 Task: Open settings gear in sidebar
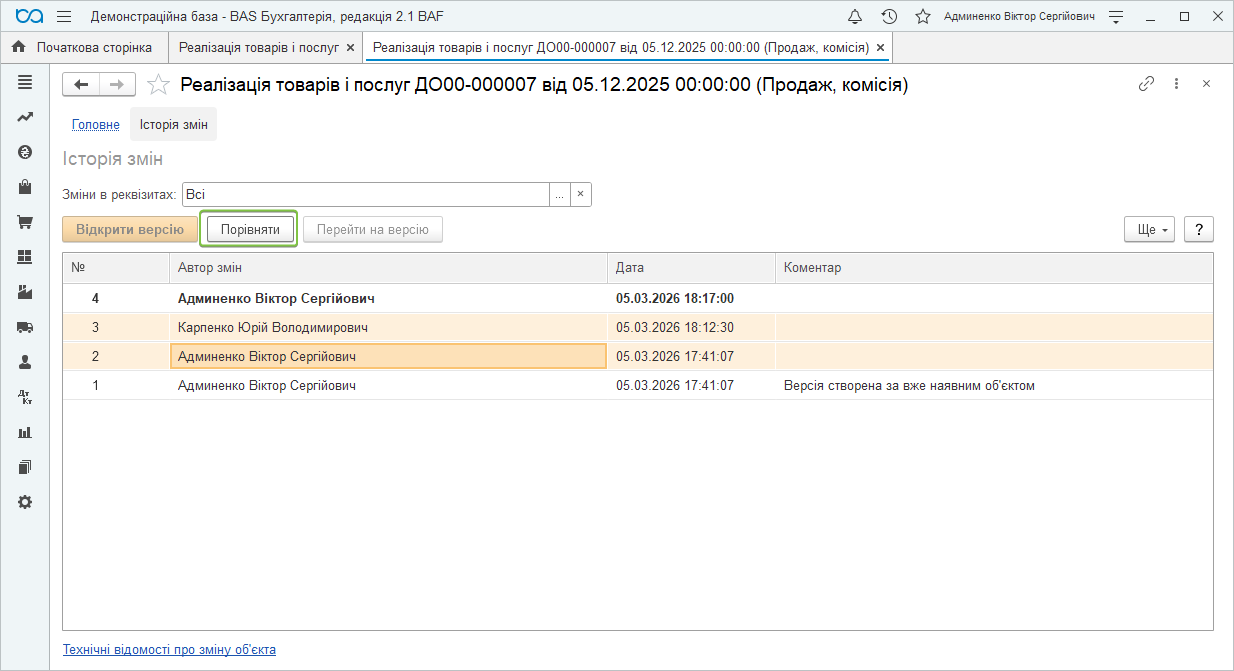[25, 502]
